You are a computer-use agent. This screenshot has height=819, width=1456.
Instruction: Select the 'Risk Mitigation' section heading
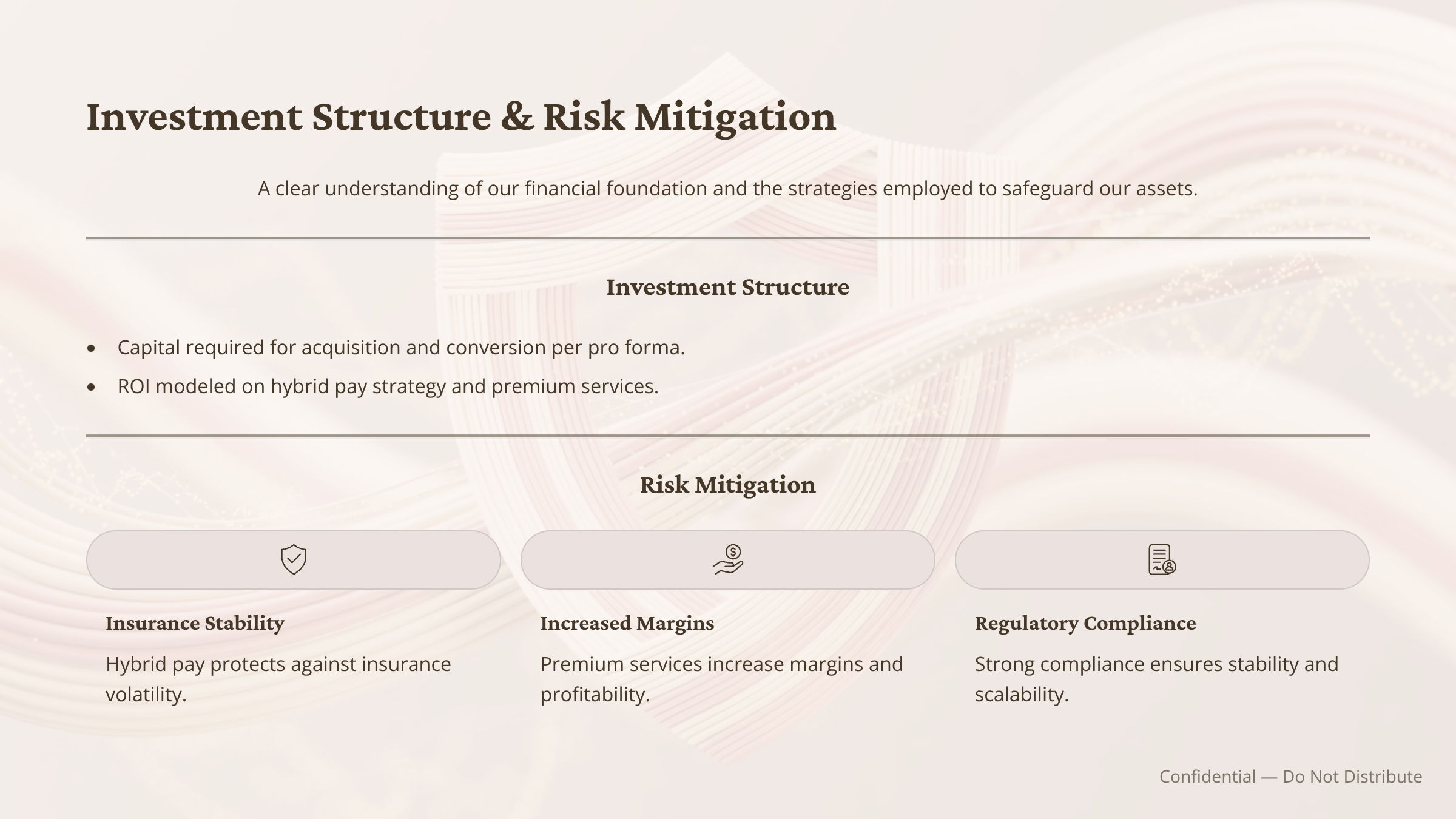click(727, 485)
